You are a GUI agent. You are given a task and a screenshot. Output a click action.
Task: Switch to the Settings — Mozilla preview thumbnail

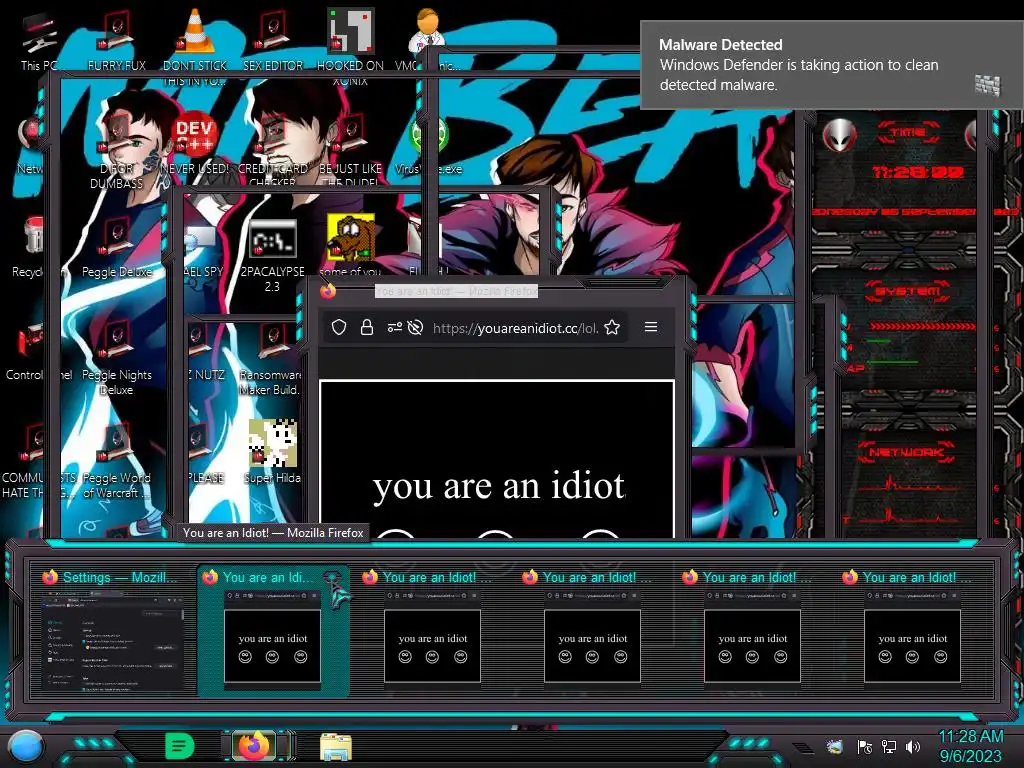tap(112, 630)
